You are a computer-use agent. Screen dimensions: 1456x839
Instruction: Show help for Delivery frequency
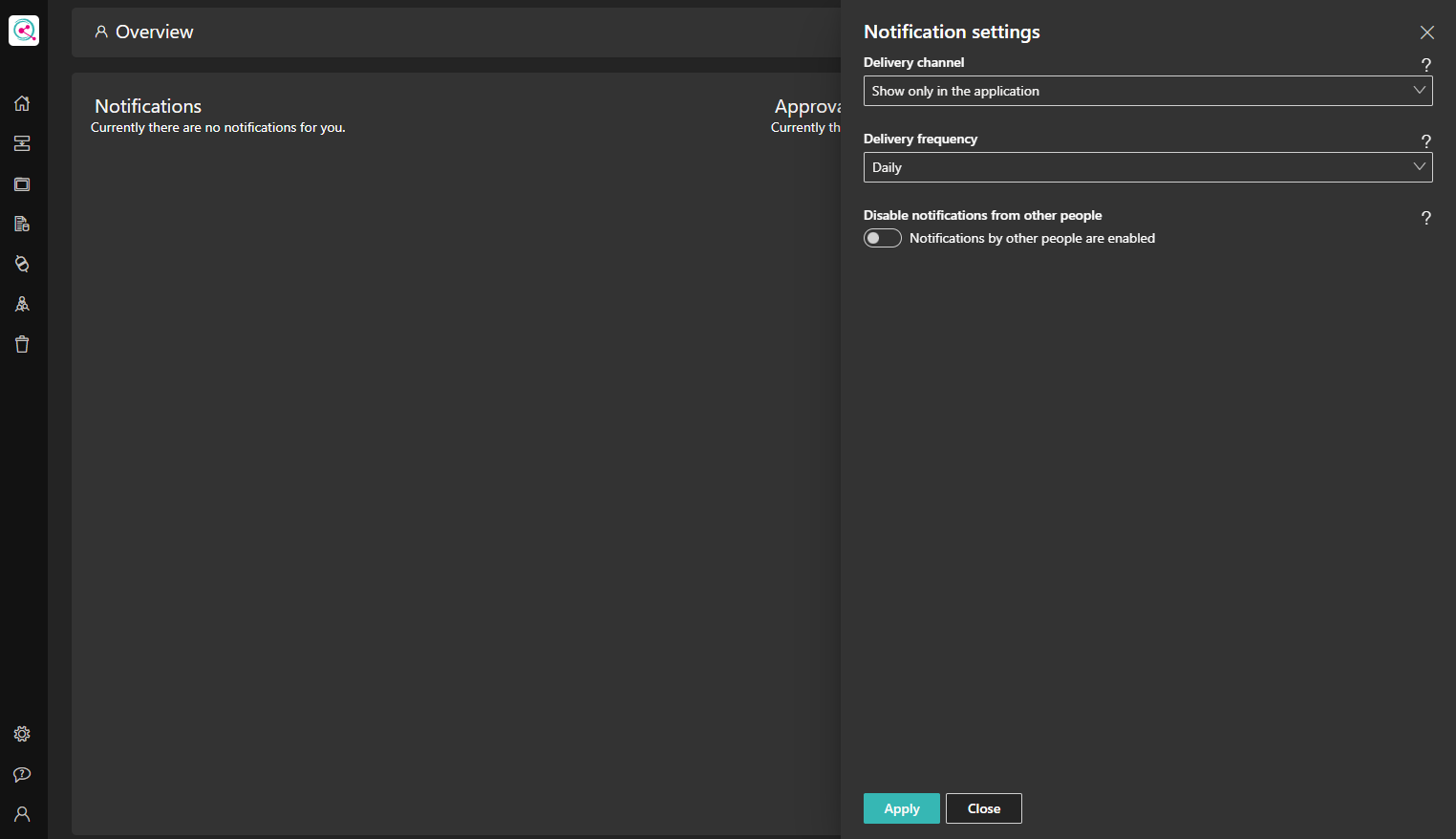tap(1425, 141)
